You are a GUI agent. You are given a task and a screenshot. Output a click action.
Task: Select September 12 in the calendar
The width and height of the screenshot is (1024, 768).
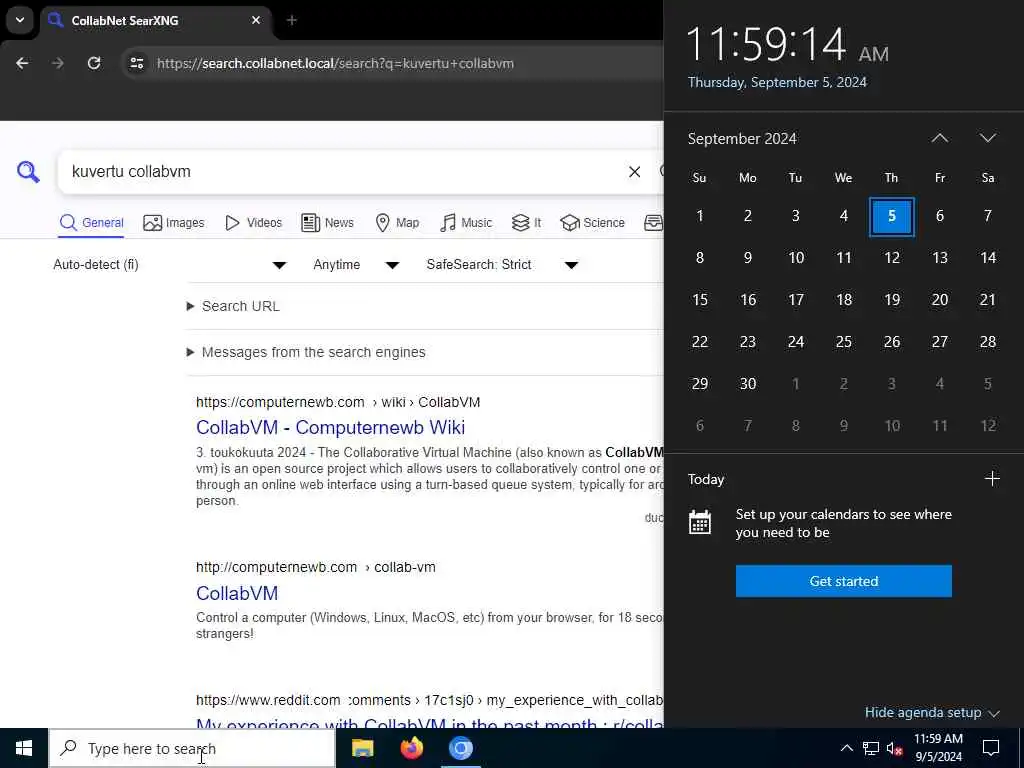click(891, 258)
